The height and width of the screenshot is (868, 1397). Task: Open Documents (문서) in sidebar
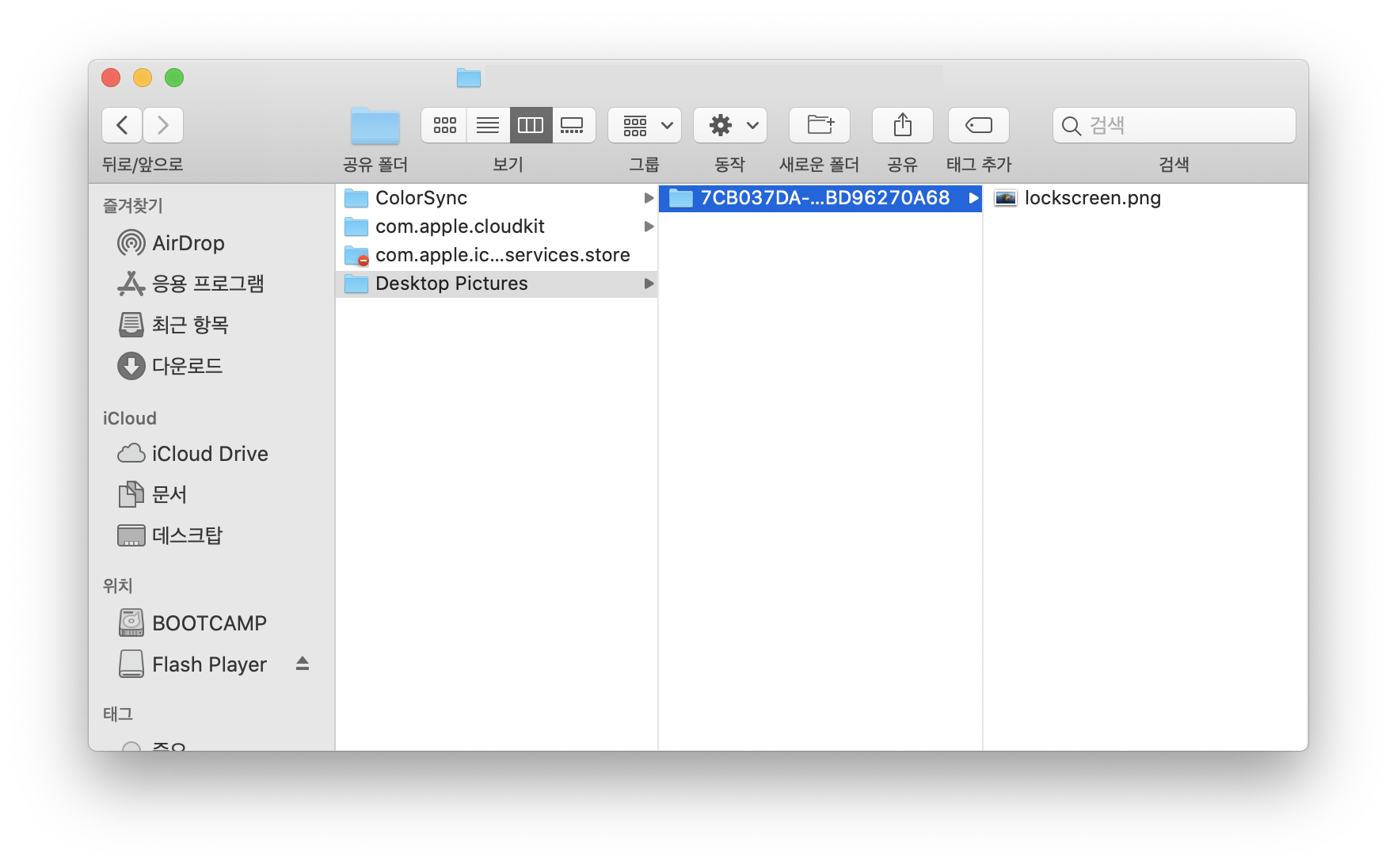click(x=152, y=494)
